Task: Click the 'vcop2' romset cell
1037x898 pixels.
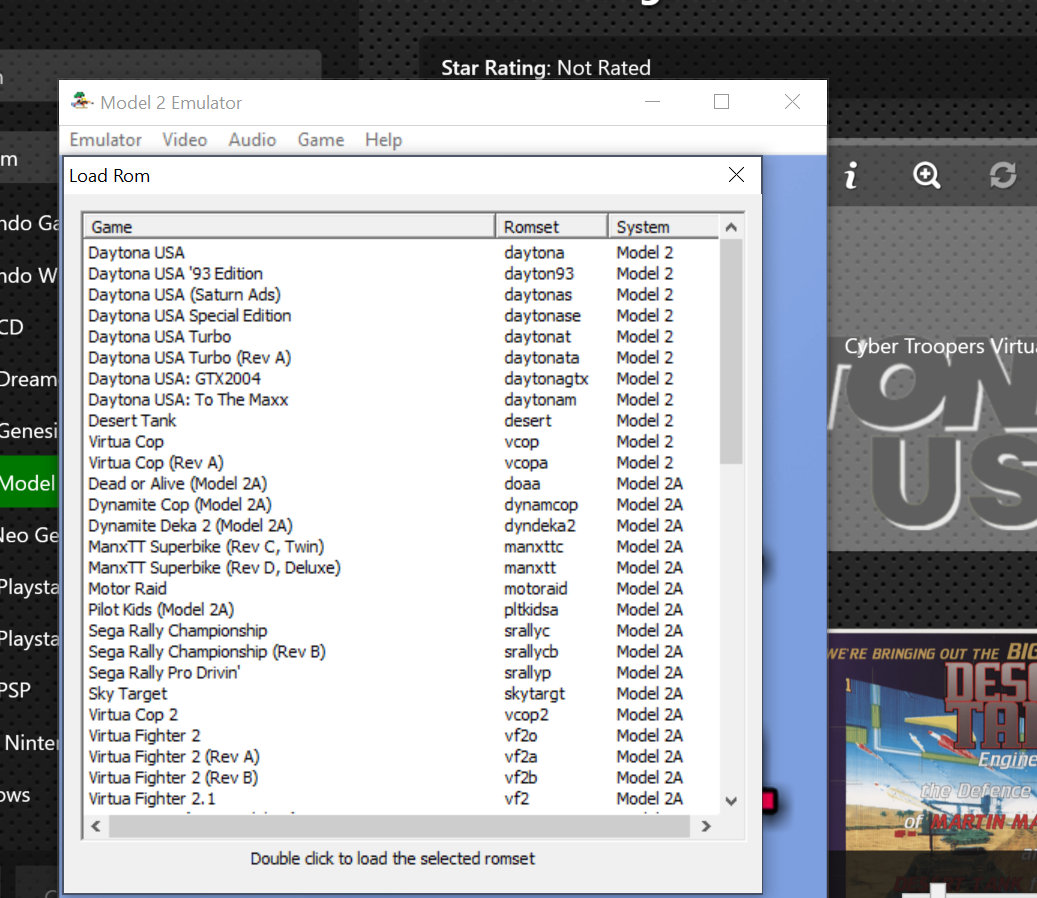Action: [x=526, y=715]
